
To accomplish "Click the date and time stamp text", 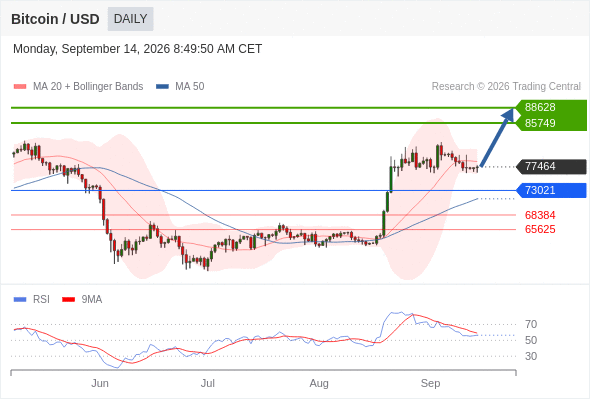I will [137, 49].
